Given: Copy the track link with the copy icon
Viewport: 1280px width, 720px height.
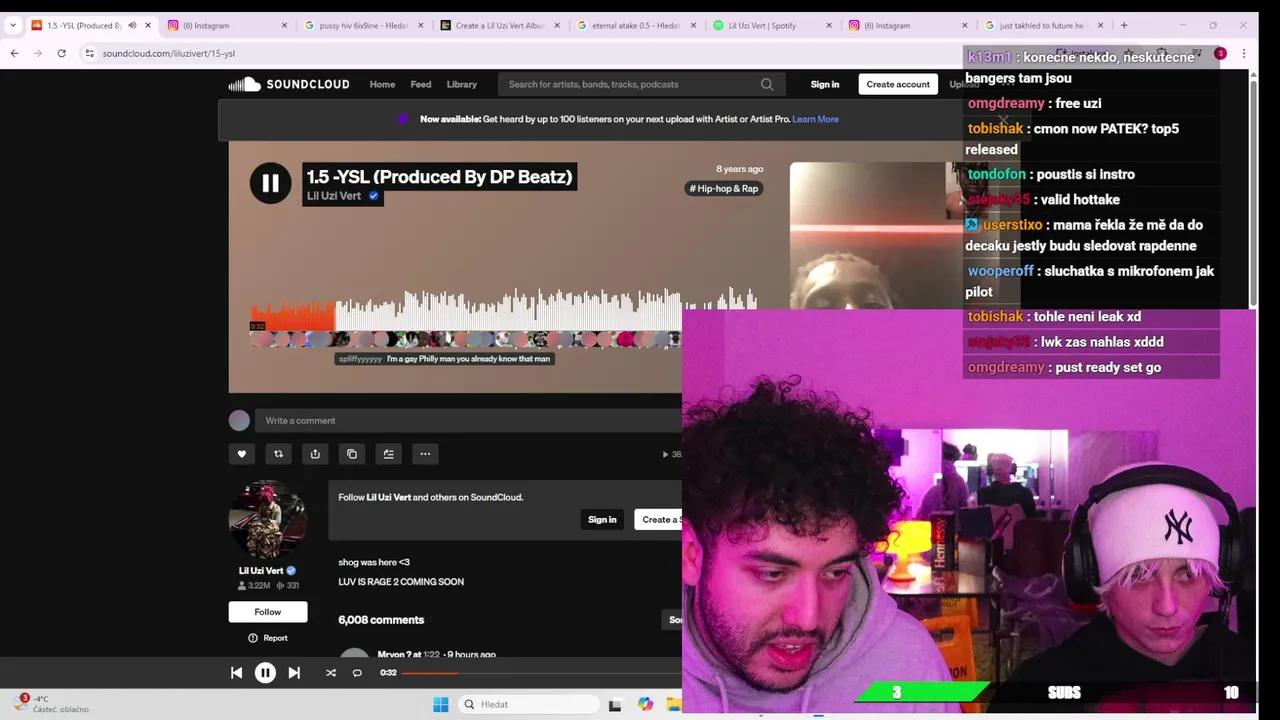Looking at the screenshot, I should tap(352, 454).
